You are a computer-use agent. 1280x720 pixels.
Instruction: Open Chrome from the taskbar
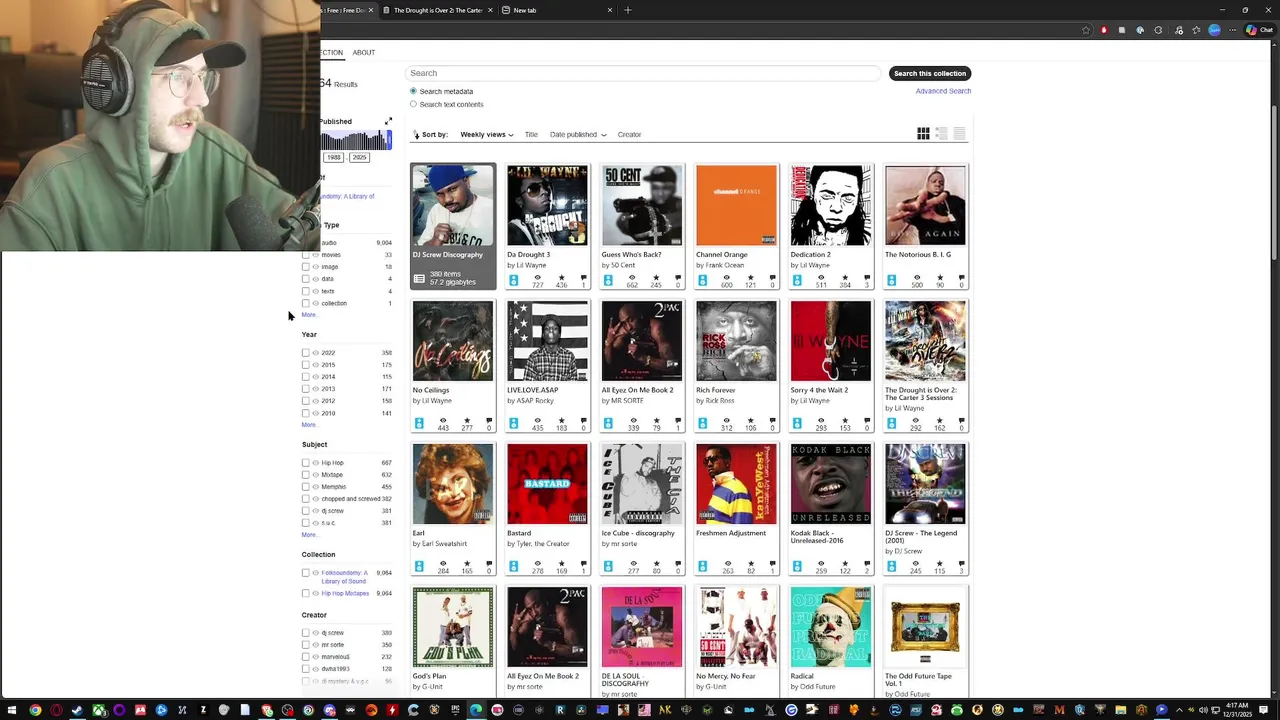pos(35,710)
